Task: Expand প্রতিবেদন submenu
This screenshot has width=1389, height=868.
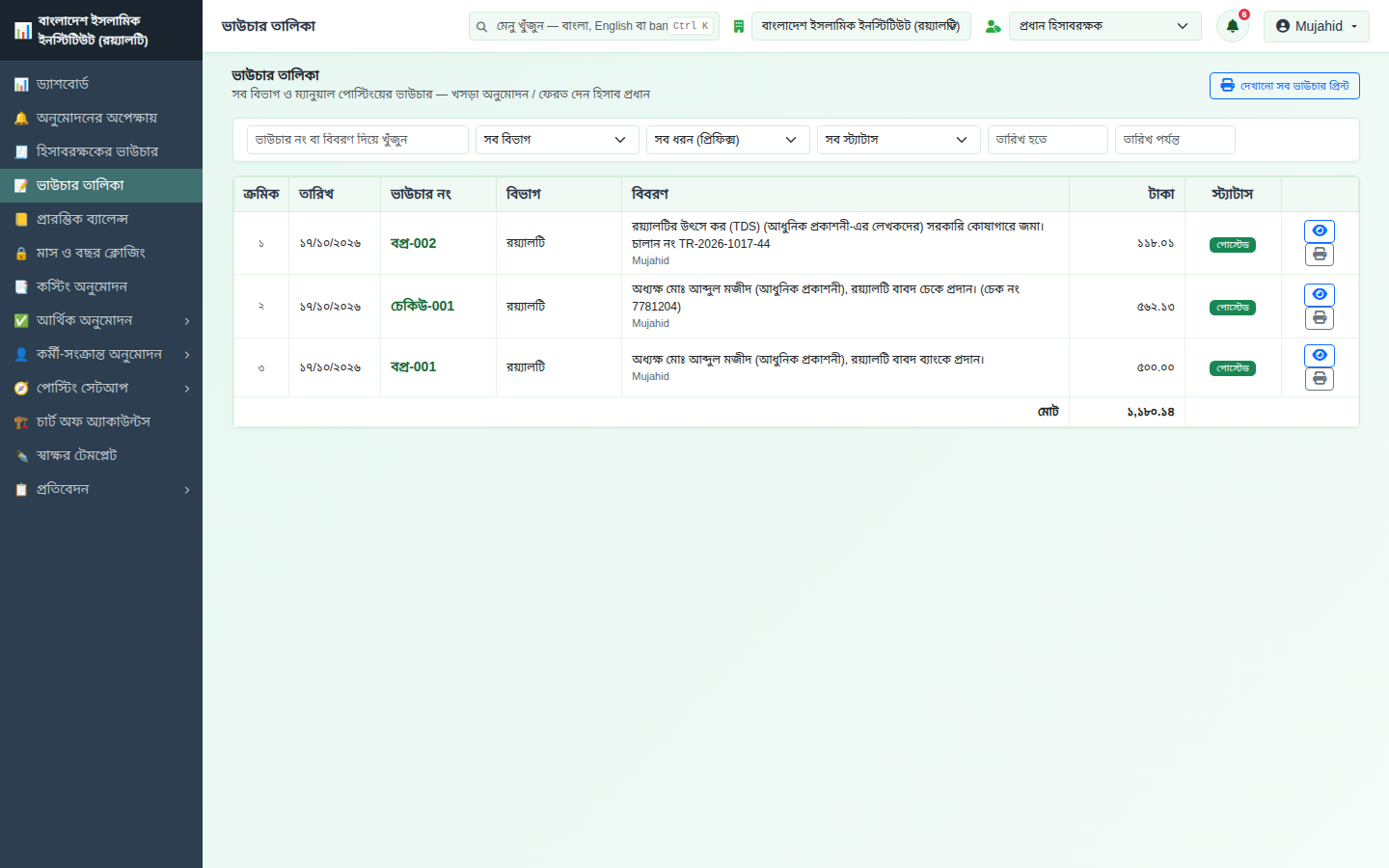Action: click(x=101, y=489)
